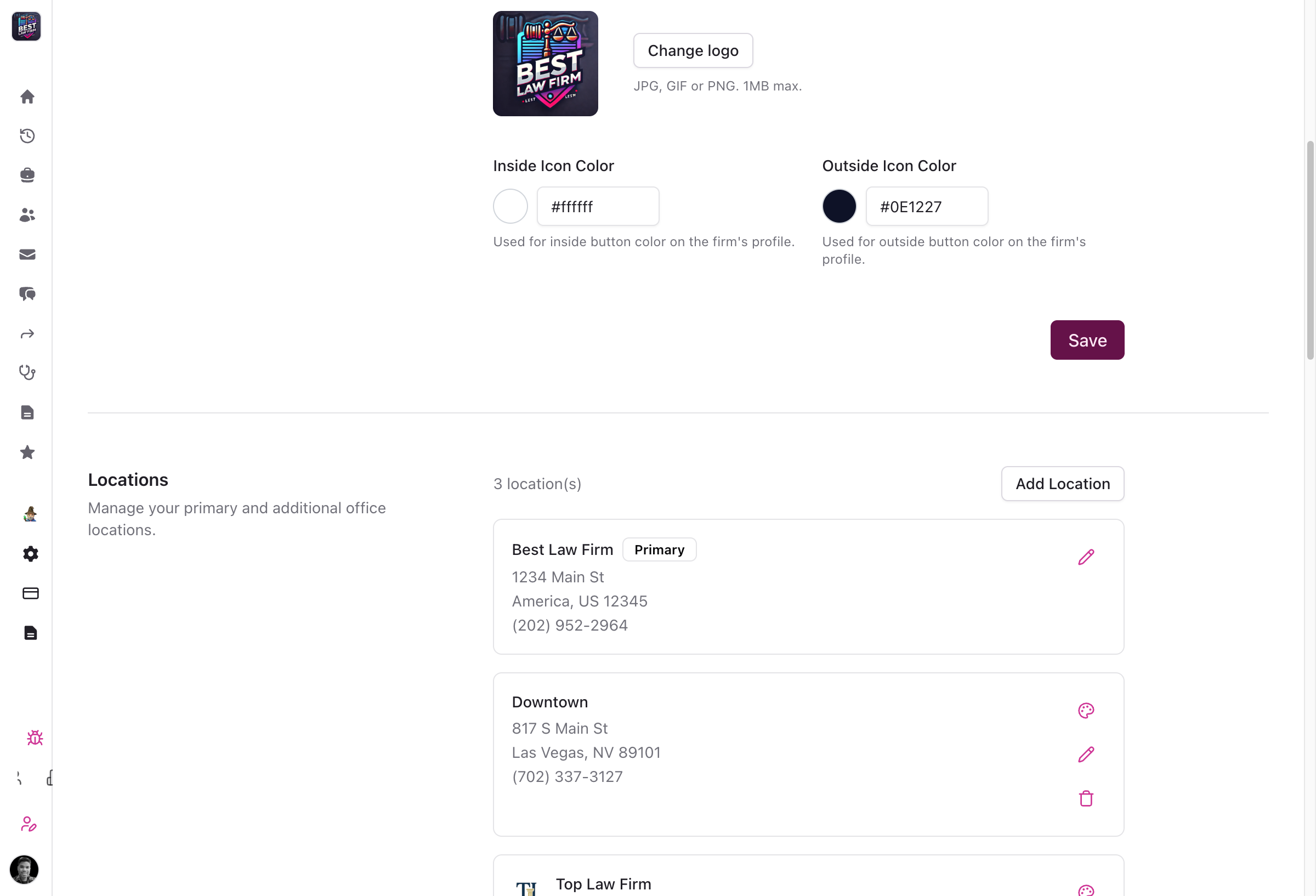Open the Home sidebar icon
Image resolution: width=1316 pixels, height=896 pixels.
pos(27,97)
